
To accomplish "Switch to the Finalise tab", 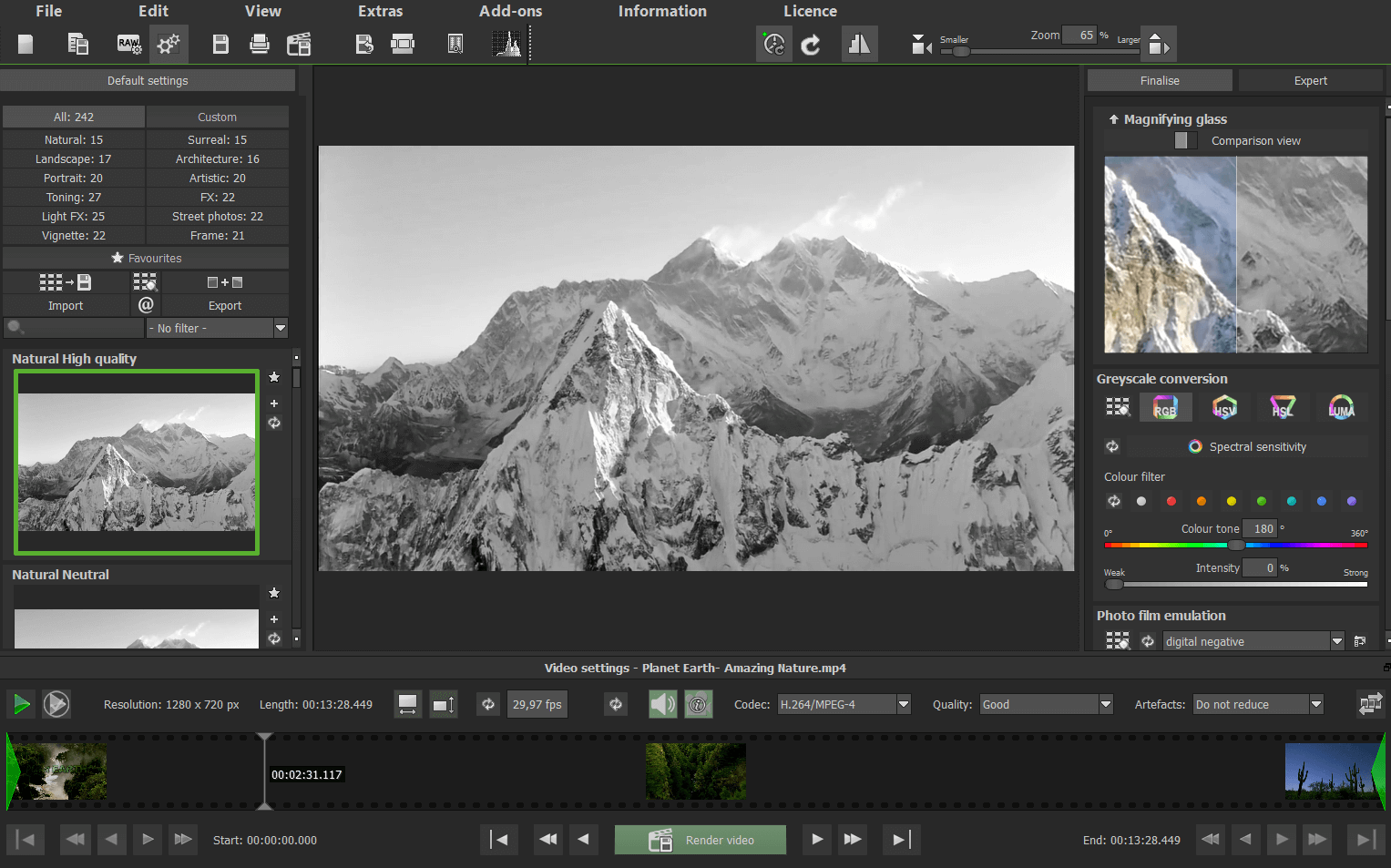I will coord(1160,80).
